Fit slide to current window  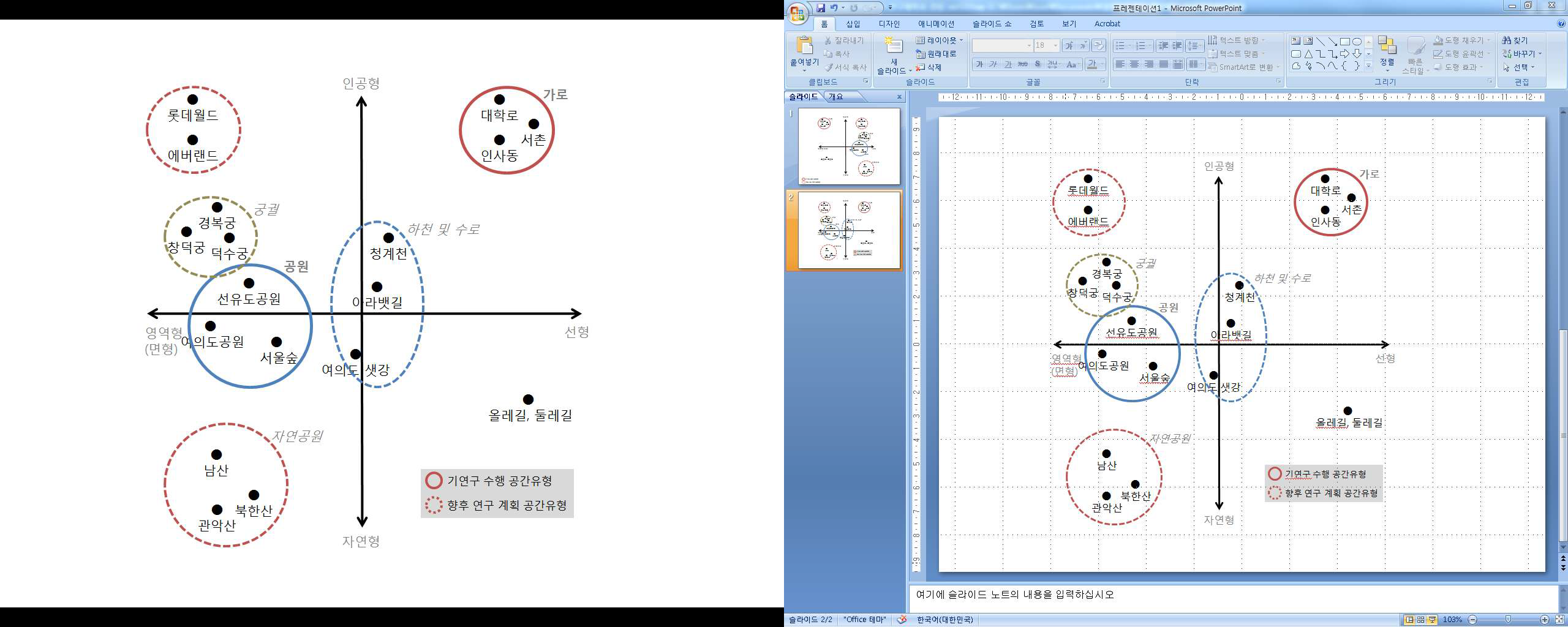tap(1559, 620)
